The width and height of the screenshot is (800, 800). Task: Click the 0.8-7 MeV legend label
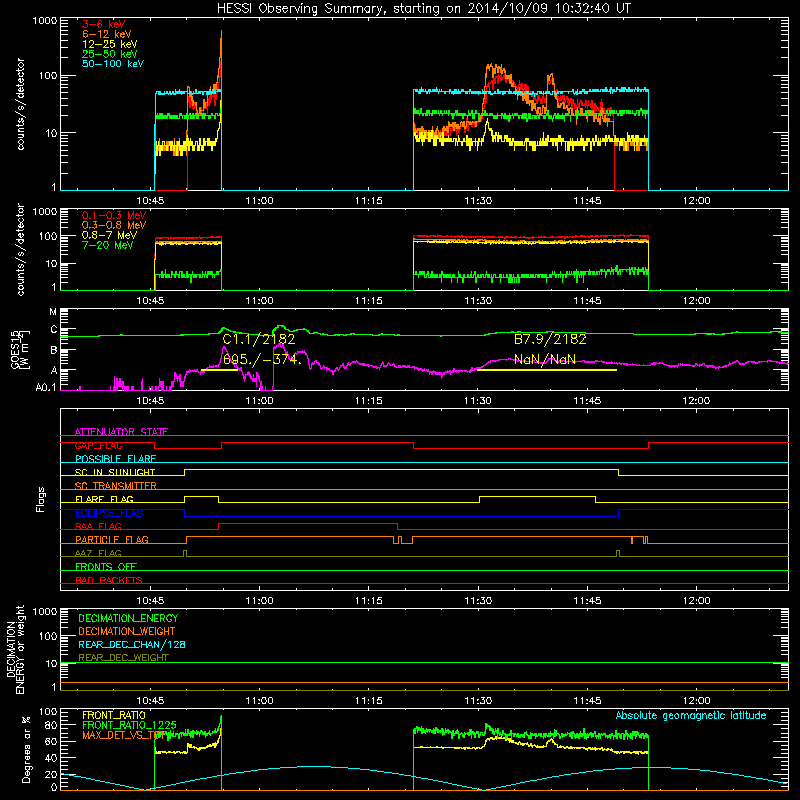coord(110,235)
